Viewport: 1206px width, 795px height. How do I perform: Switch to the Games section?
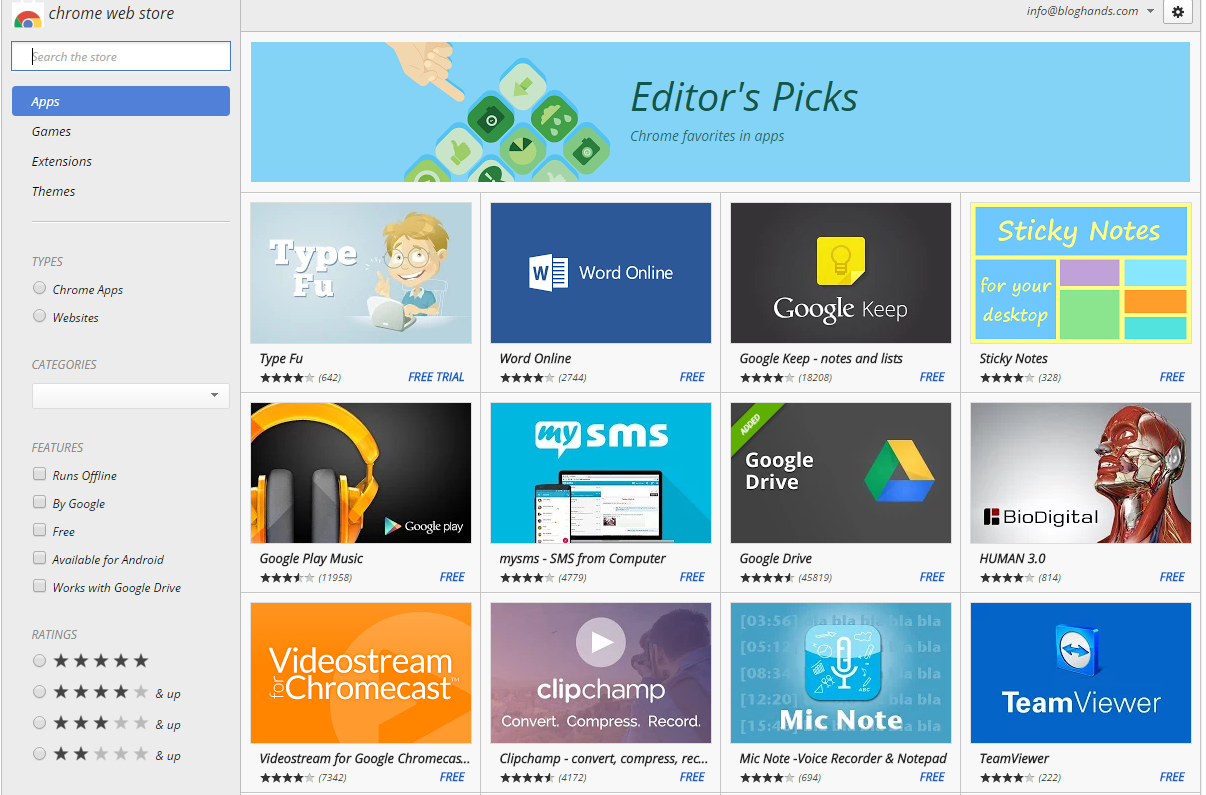(51, 131)
